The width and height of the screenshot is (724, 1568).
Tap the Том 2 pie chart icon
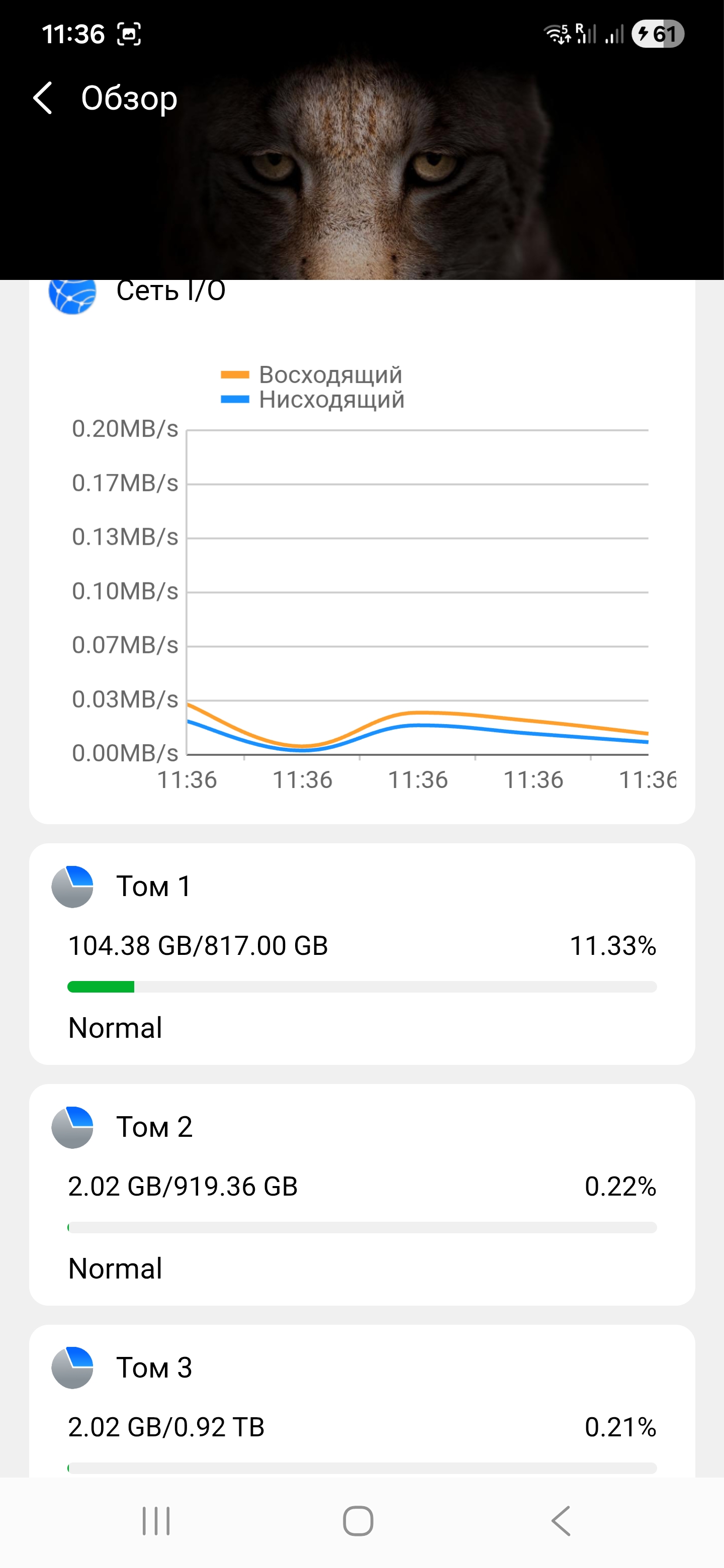click(72, 1127)
